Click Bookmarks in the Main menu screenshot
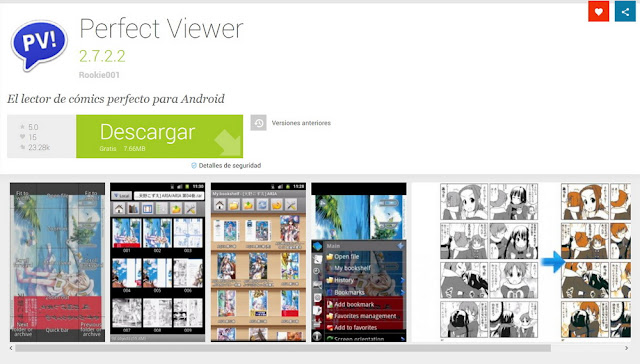The image size is (640, 364). point(349,292)
